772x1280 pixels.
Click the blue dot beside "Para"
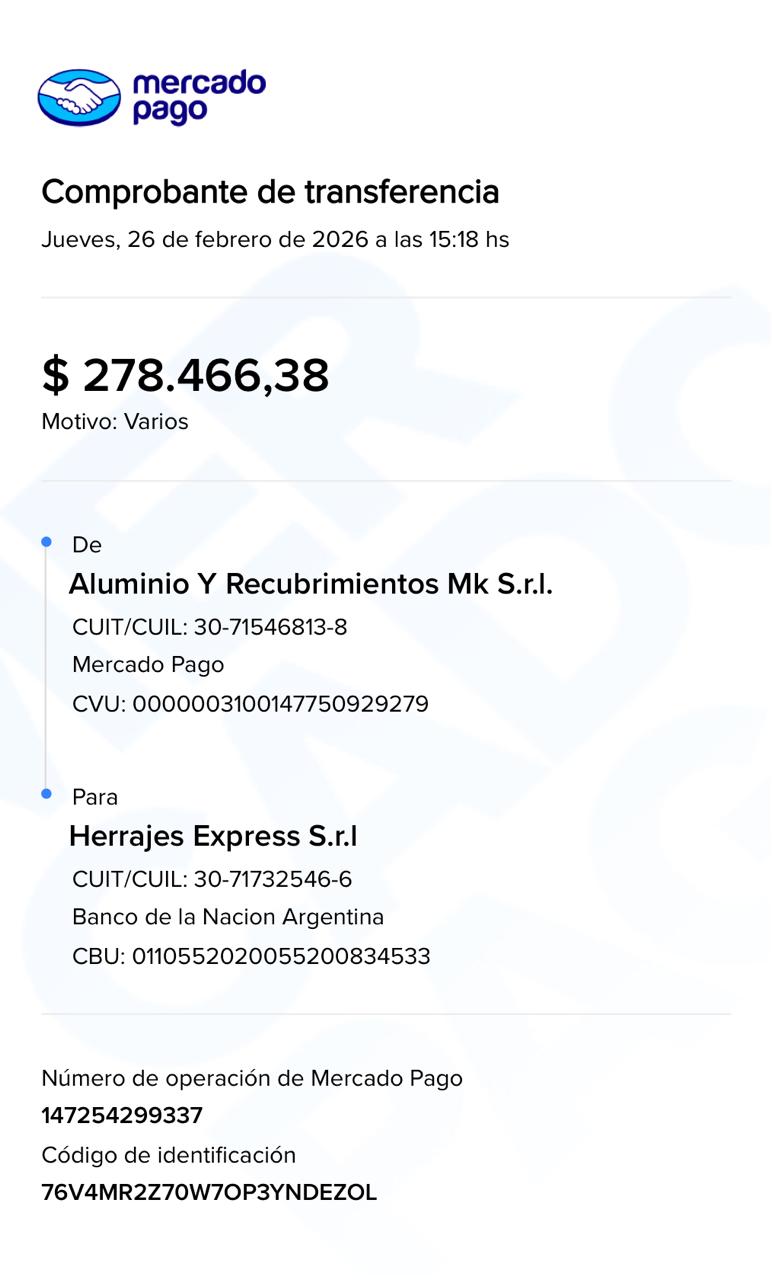[x=46, y=794]
